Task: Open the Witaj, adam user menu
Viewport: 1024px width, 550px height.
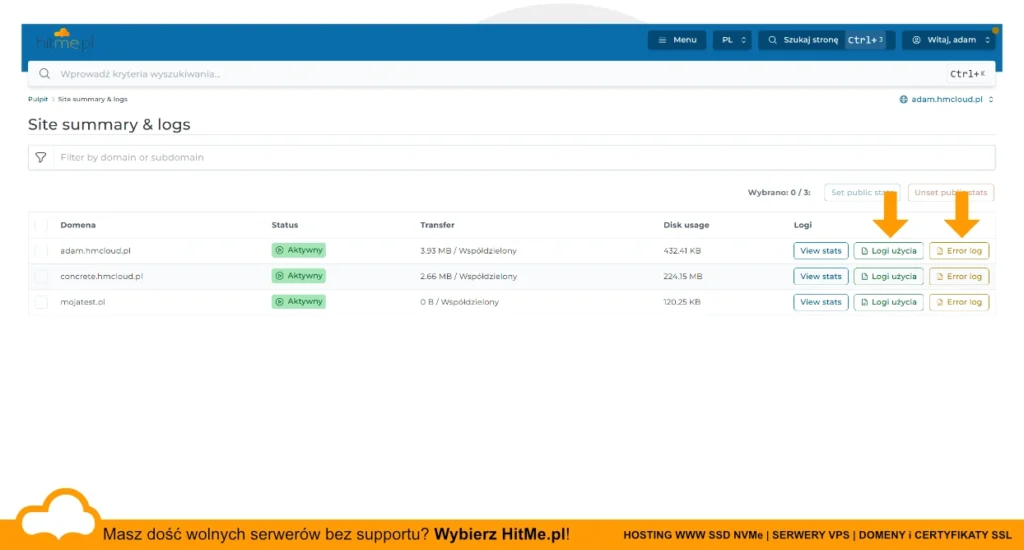Action: click(950, 40)
